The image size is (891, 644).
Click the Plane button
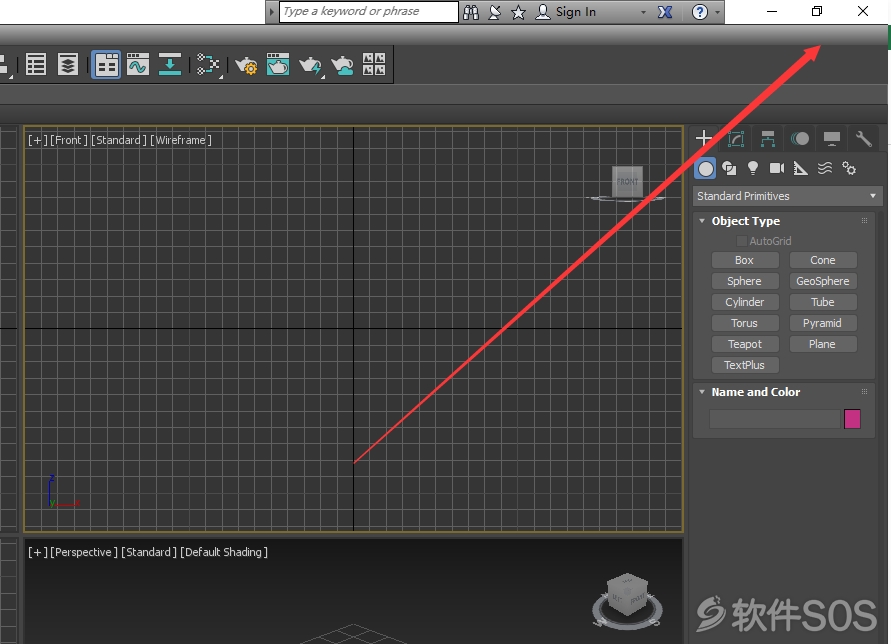coord(823,344)
